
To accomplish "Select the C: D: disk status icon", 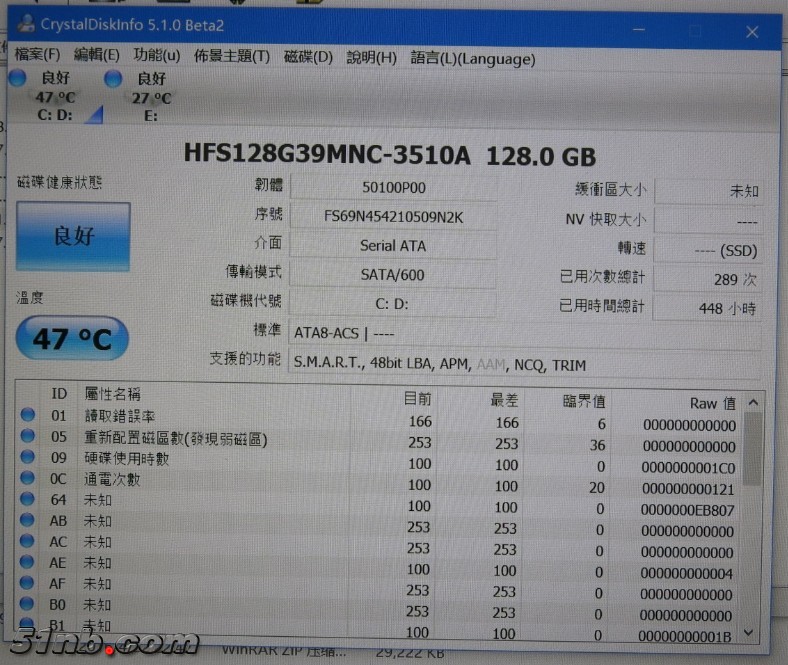I will click(18, 78).
